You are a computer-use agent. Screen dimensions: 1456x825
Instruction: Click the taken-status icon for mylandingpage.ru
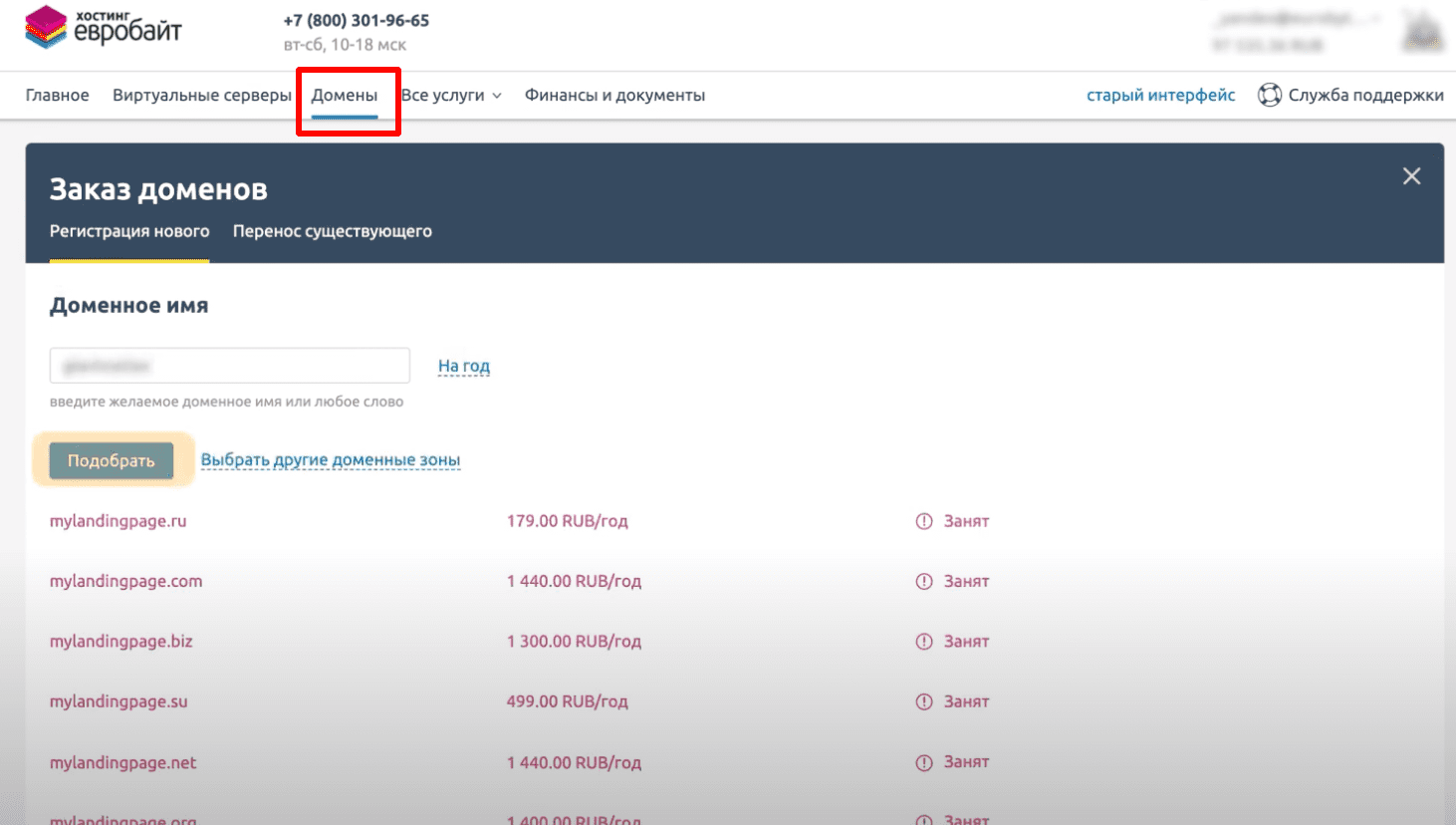924,521
